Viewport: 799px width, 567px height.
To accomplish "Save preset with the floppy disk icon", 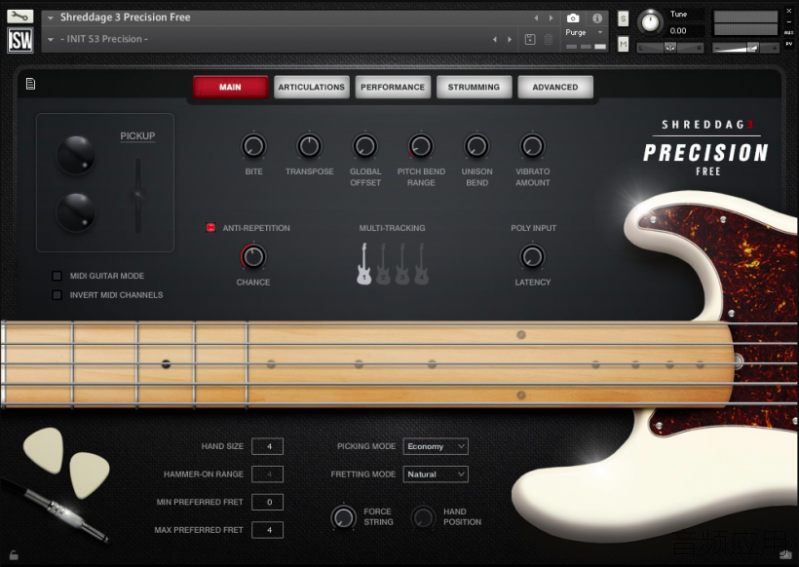I will [530, 39].
